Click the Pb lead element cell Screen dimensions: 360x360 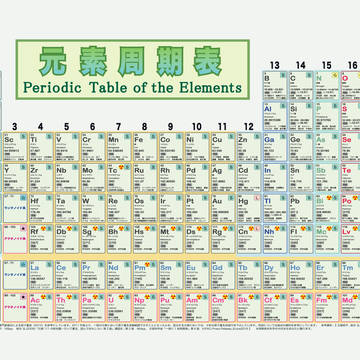[301, 208]
